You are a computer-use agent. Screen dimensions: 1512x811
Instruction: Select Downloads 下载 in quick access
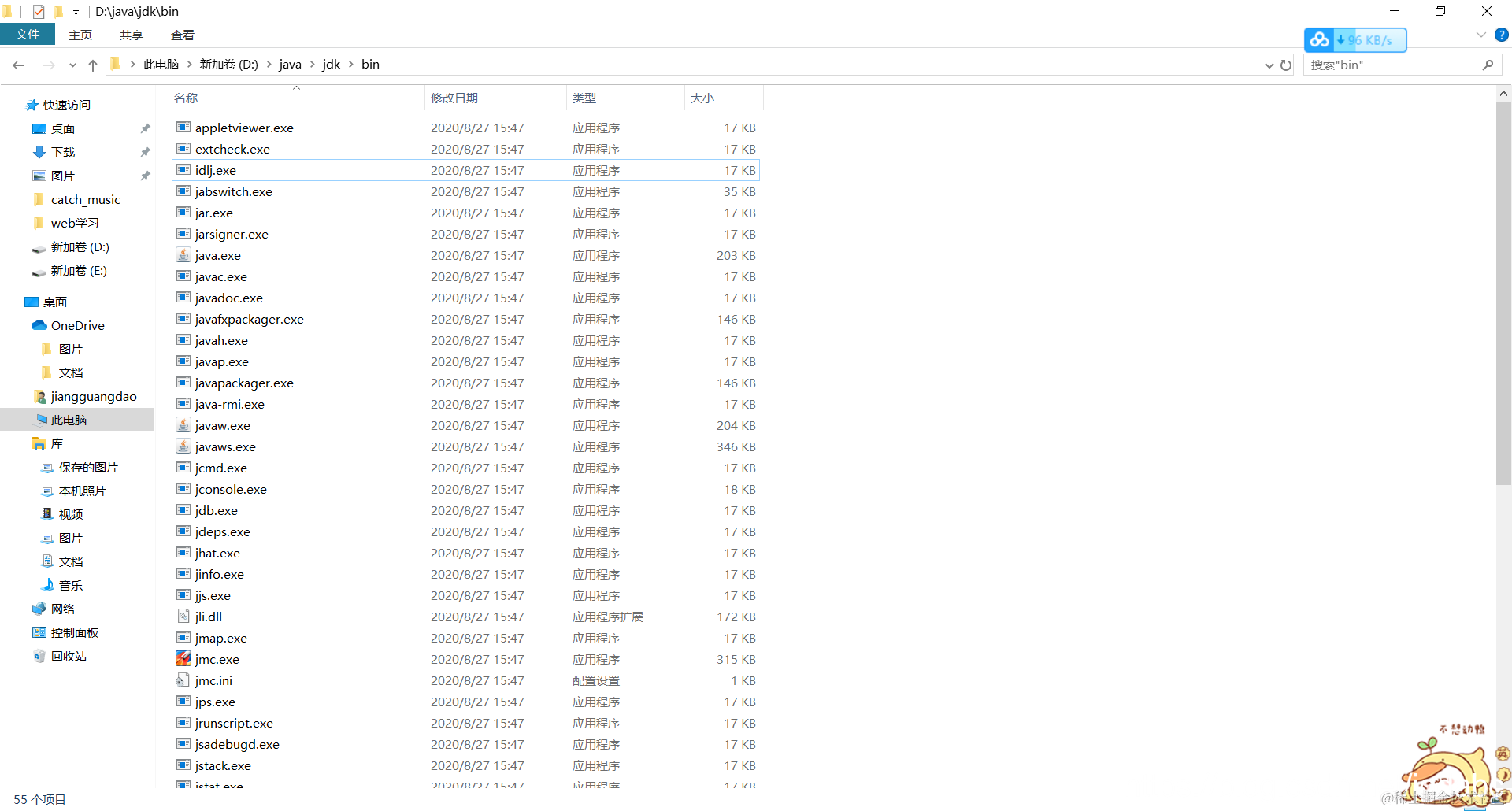[54, 152]
